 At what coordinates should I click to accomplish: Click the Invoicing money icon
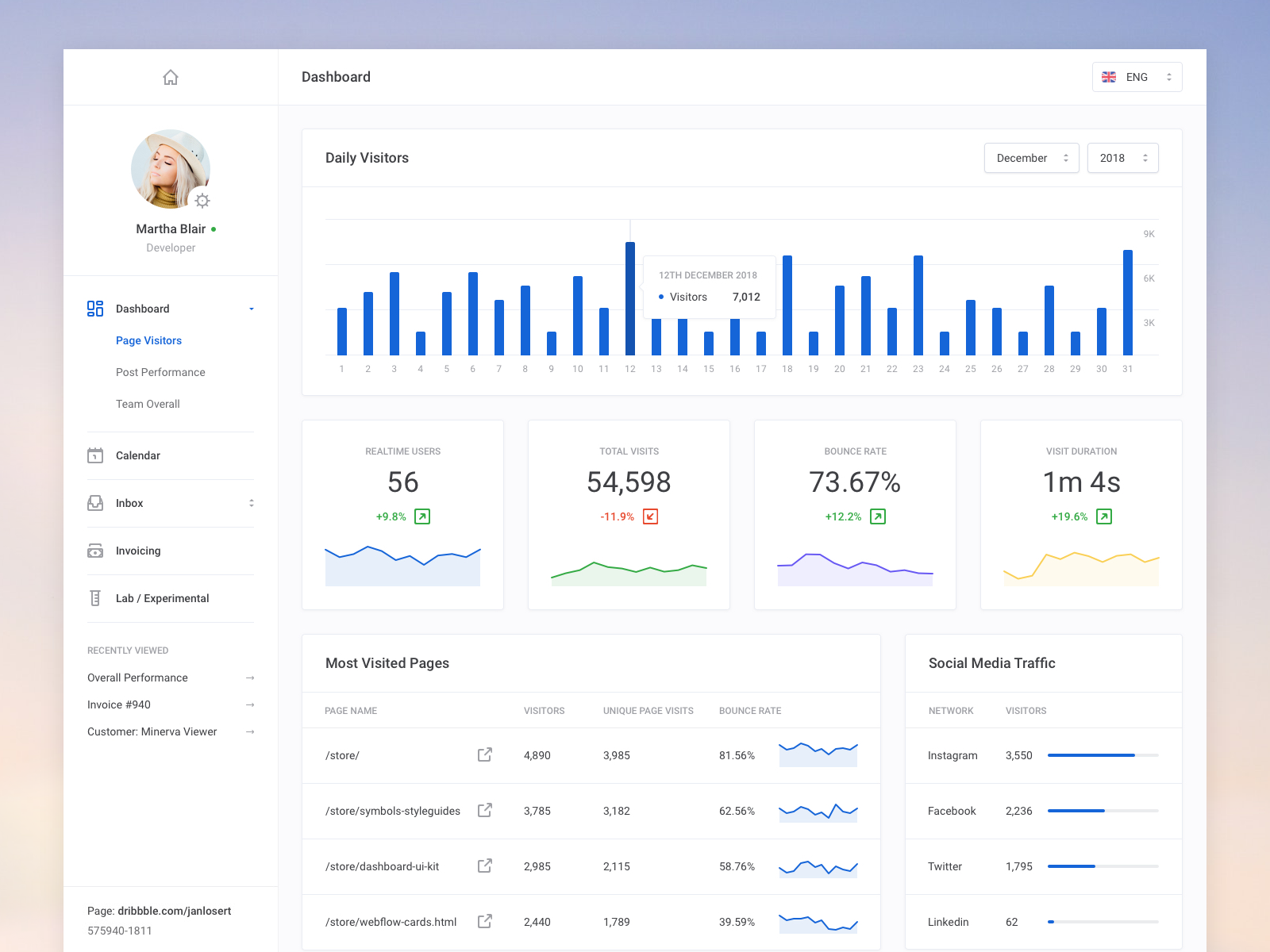pyautogui.click(x=95, y=551)
